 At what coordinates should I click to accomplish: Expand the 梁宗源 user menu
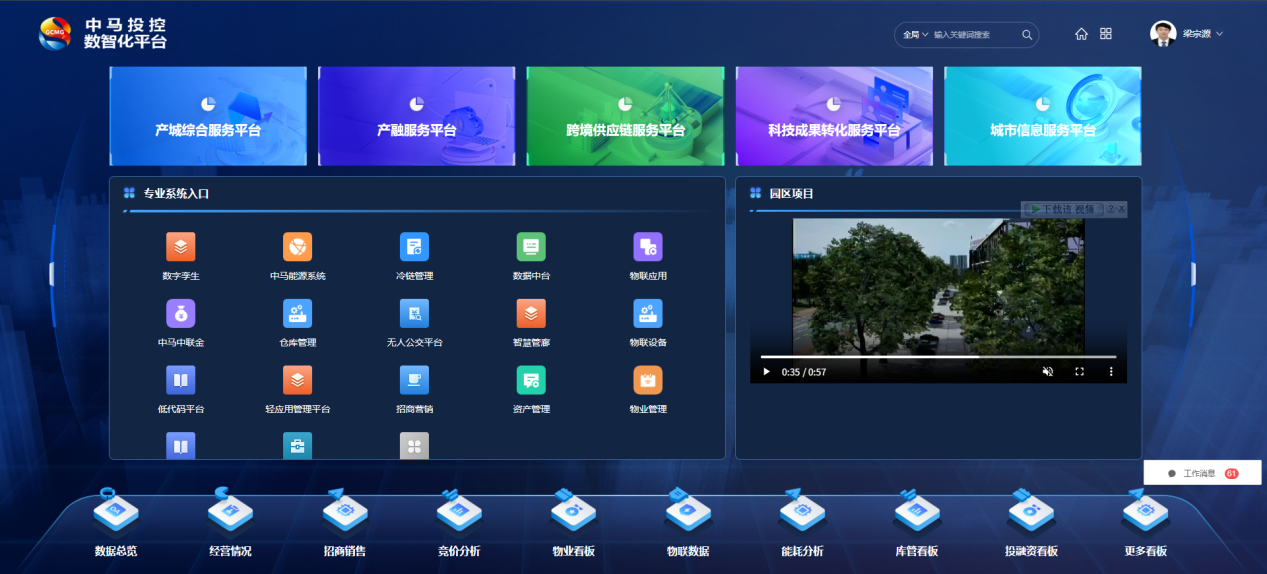coord(1203,34)
